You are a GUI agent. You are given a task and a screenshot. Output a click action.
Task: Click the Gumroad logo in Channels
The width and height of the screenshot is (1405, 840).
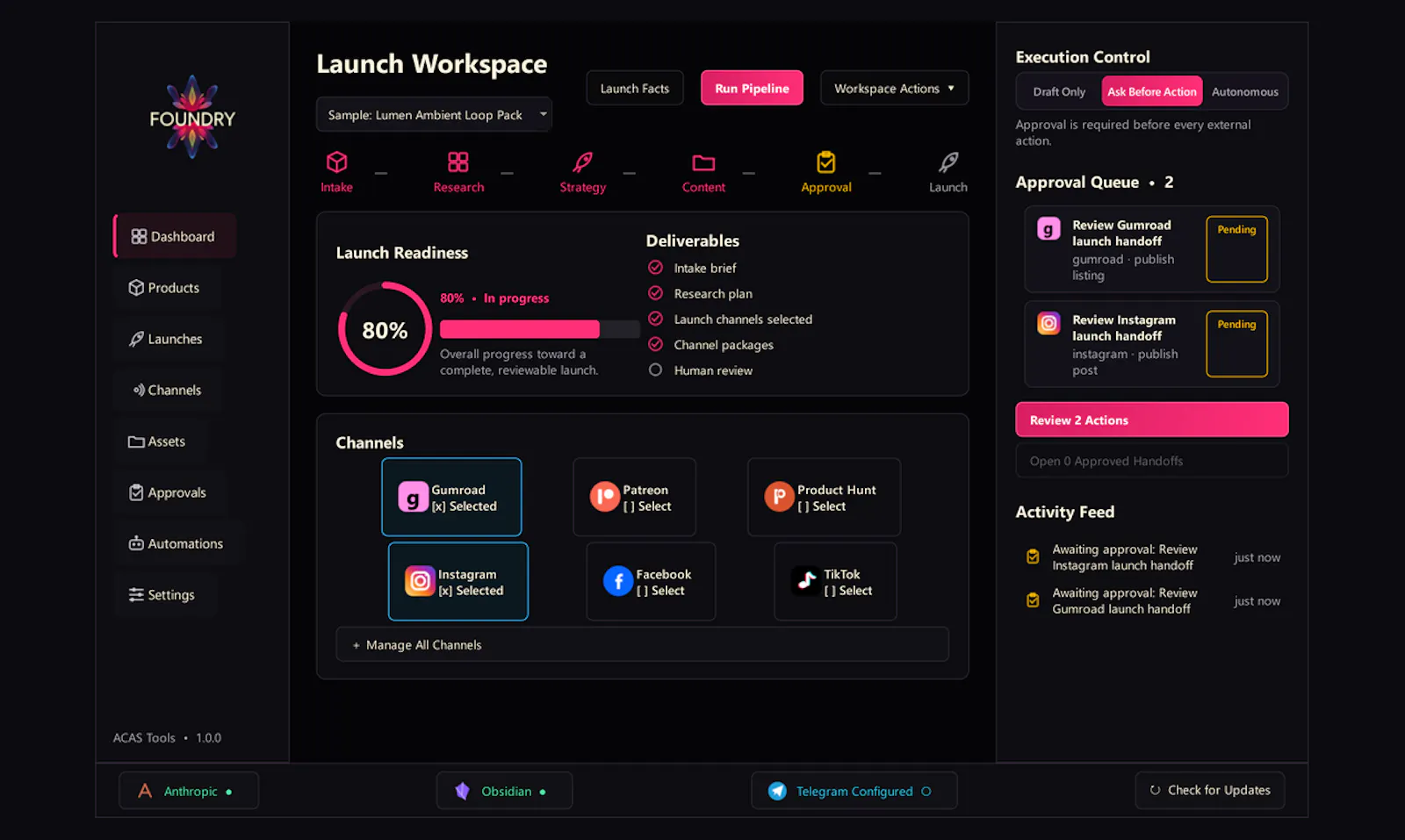[x=413, y=498]
